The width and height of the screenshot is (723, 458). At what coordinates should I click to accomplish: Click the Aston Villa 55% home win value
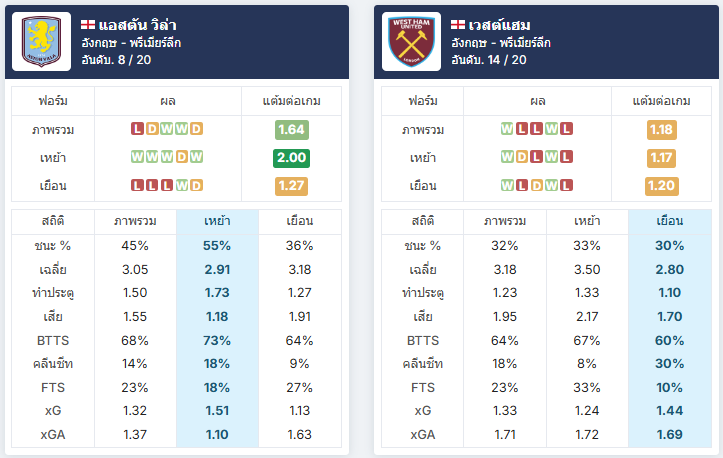click(x=217, y=245)
